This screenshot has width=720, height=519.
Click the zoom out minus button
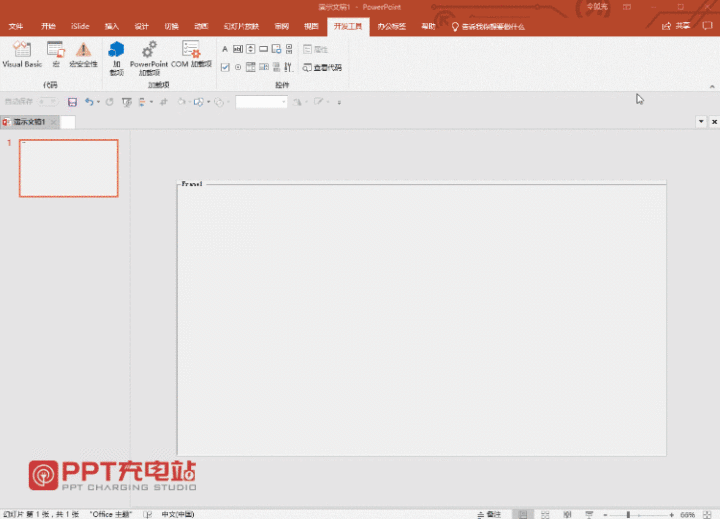606,515
